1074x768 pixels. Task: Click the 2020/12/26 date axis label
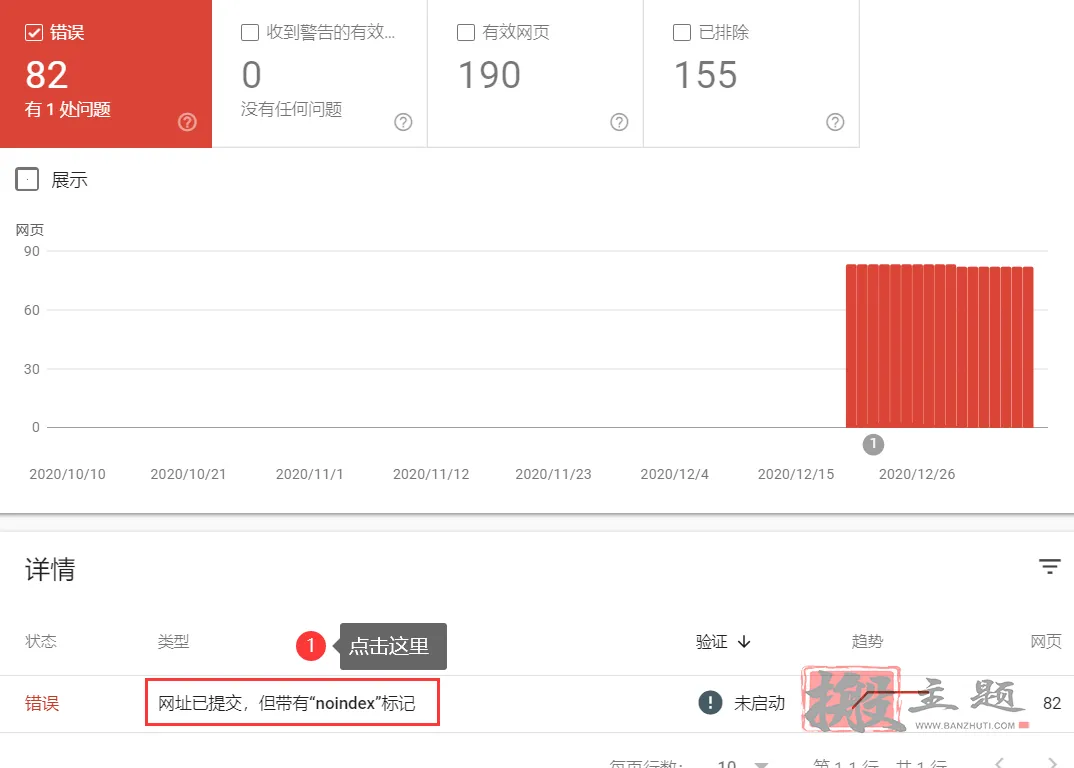[916, 474]
